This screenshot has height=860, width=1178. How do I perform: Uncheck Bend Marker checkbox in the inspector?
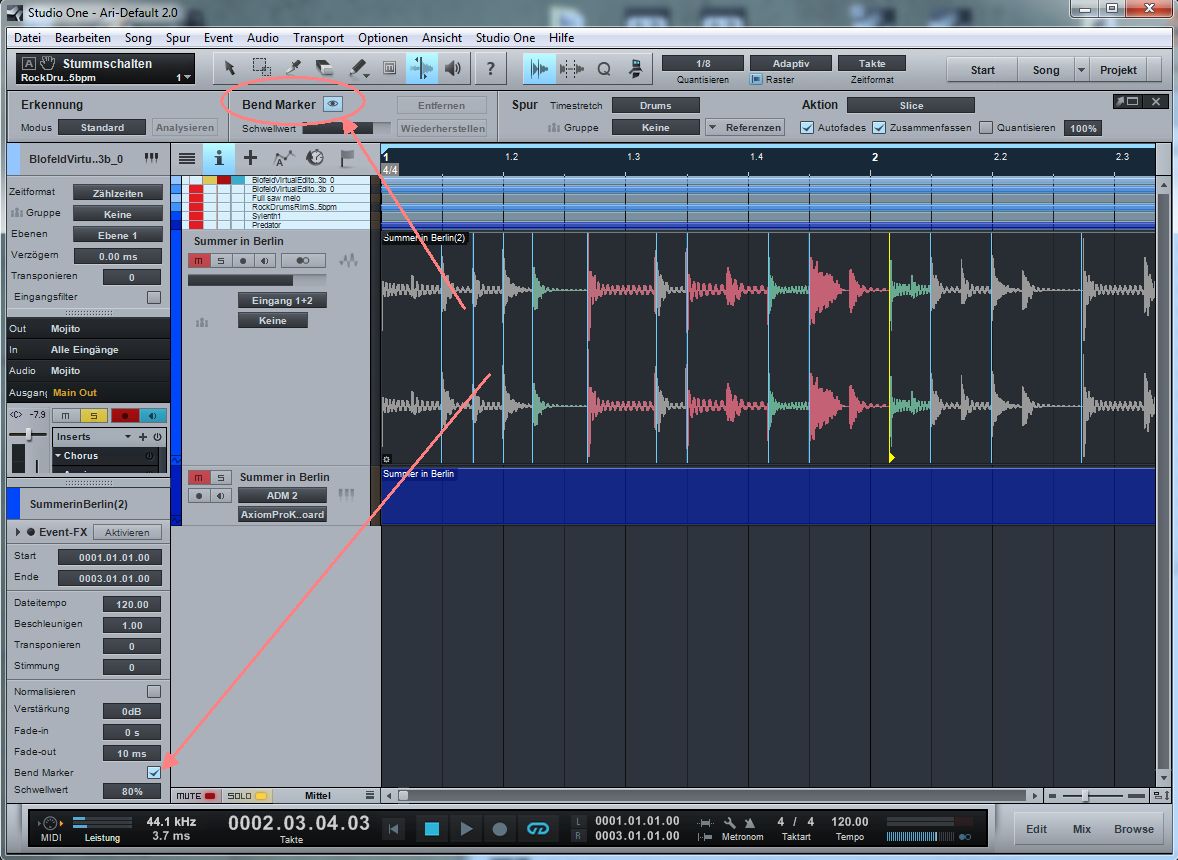point(154,772)
